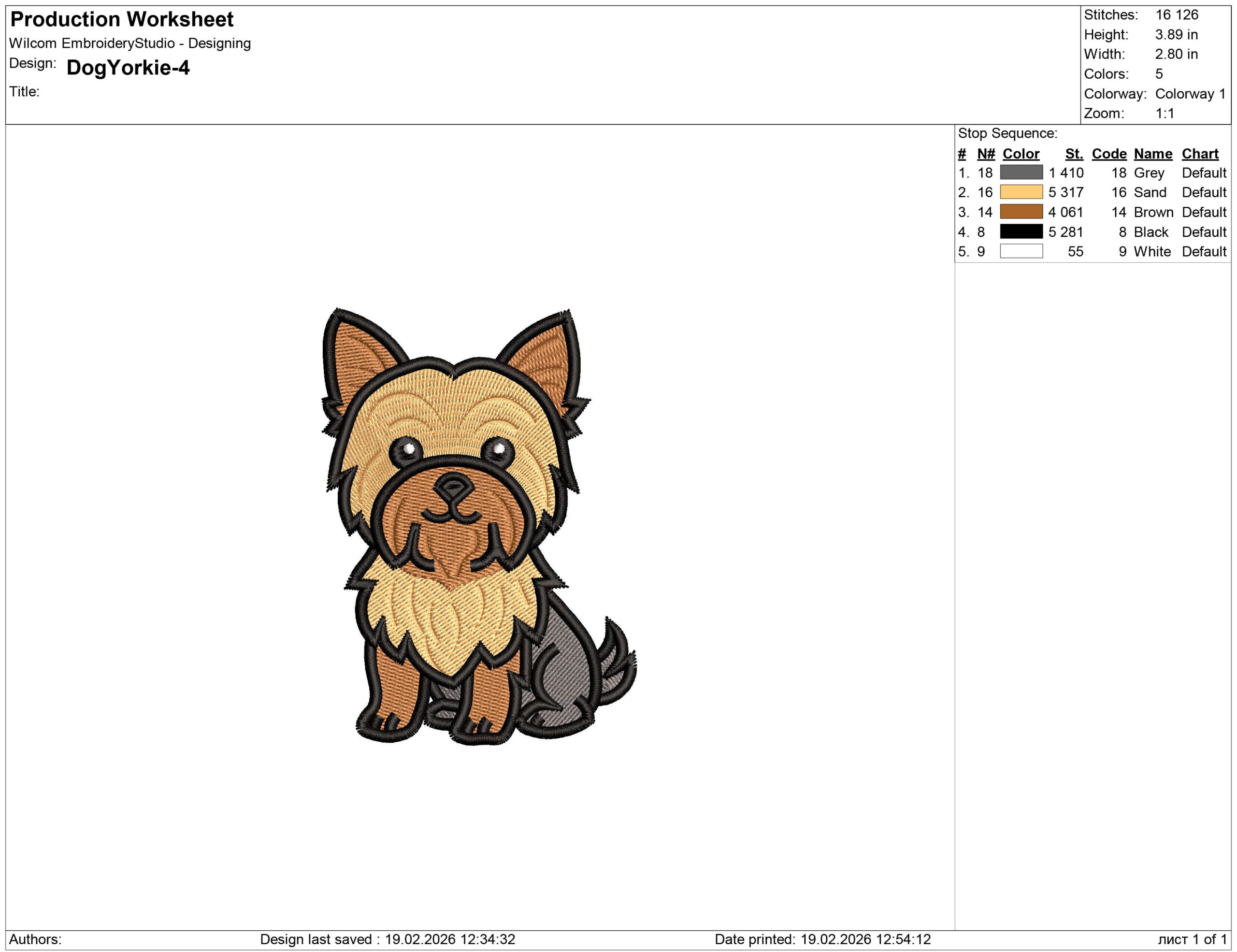Click the Stop Sequence label
Viewport: 1237px width, 952px height.
tap(1007, 134)
